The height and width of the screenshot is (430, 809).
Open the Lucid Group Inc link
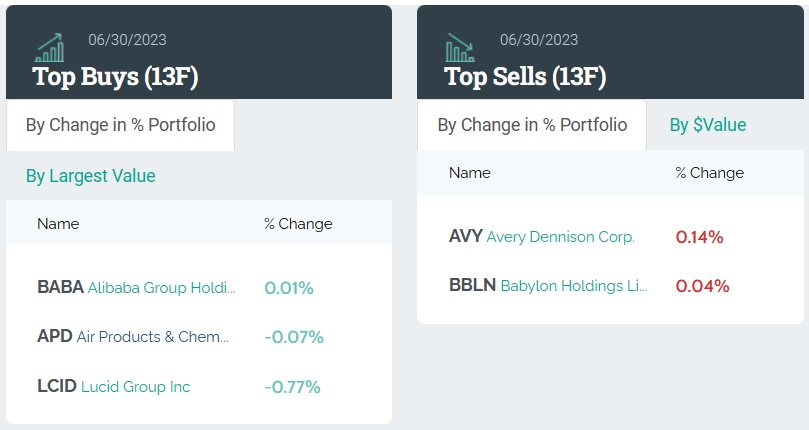(136, 386)
